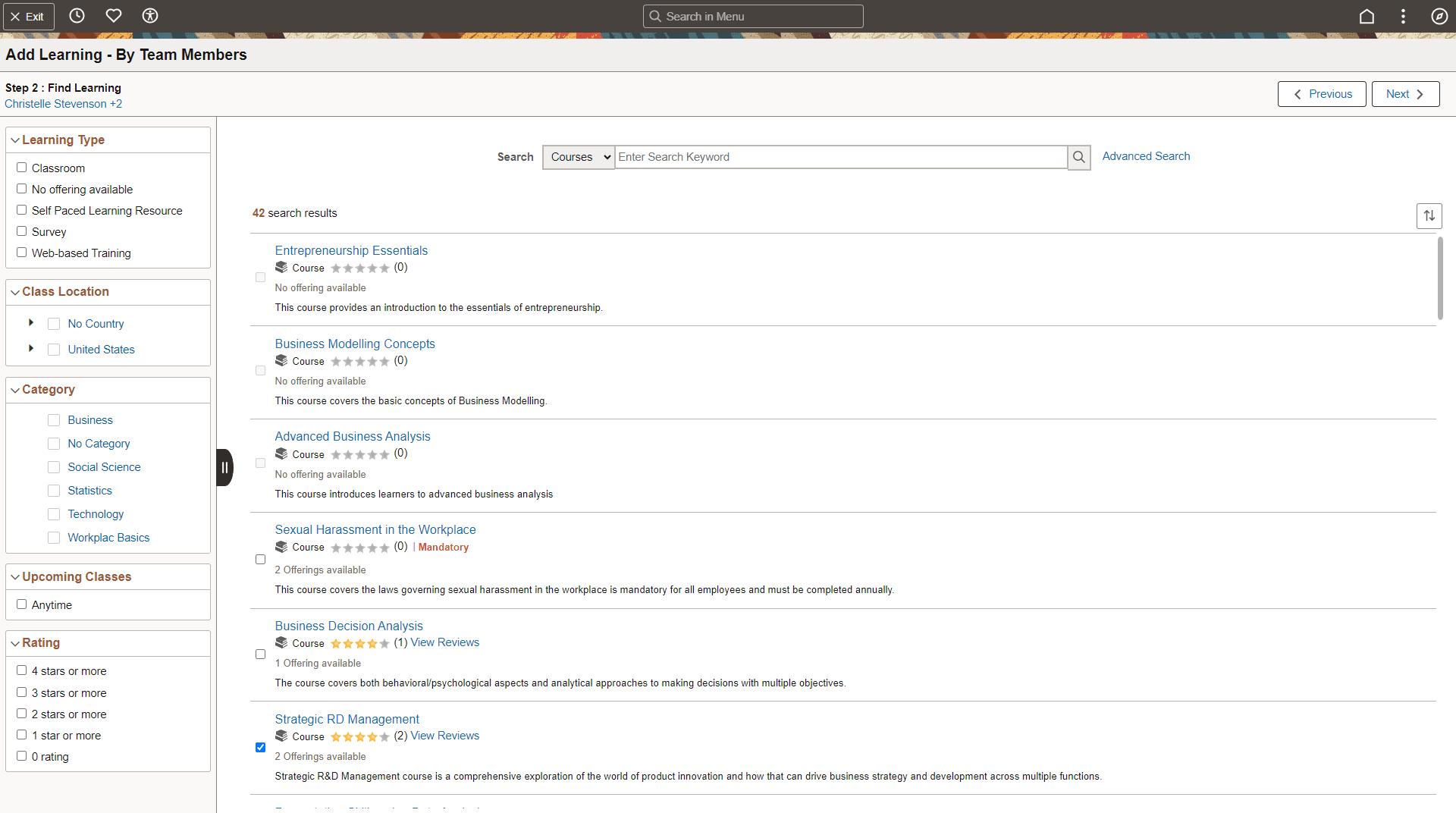Screen dimensions: 1456x813
Task: Select the Sexual Harassment course checkbox
Action: point(261,559)
